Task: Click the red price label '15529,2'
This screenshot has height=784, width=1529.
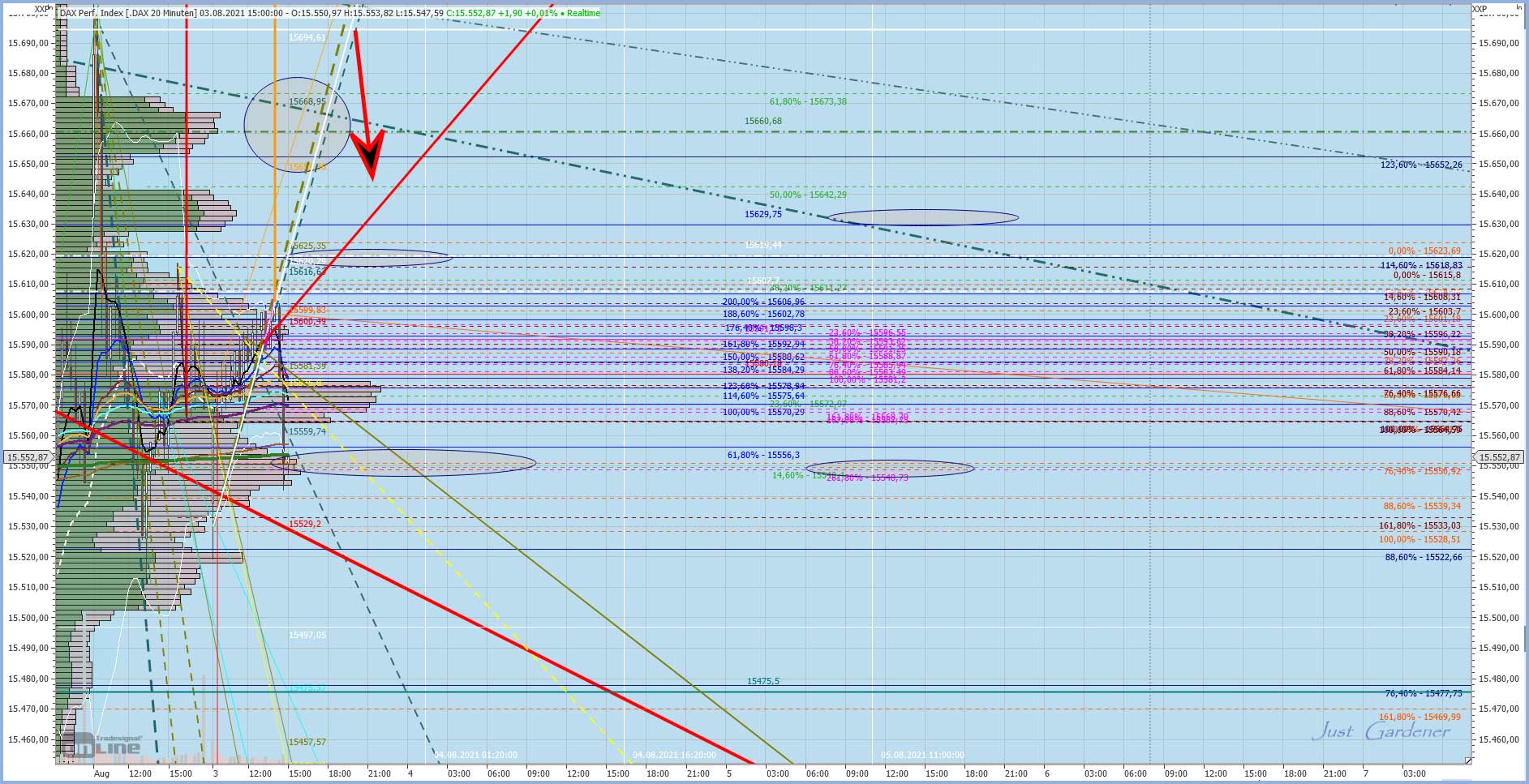Action: coord(305,524)
